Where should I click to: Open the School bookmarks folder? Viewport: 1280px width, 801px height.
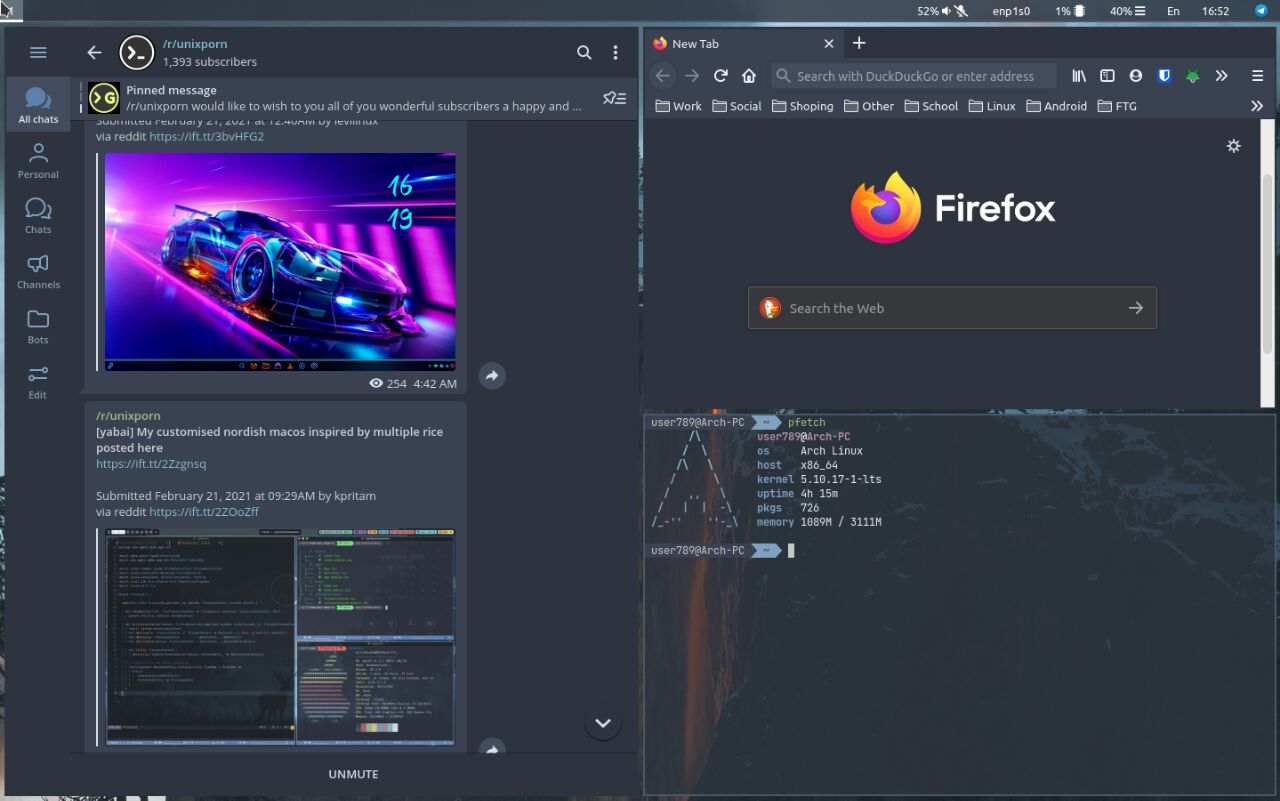[x=930, y=106]
